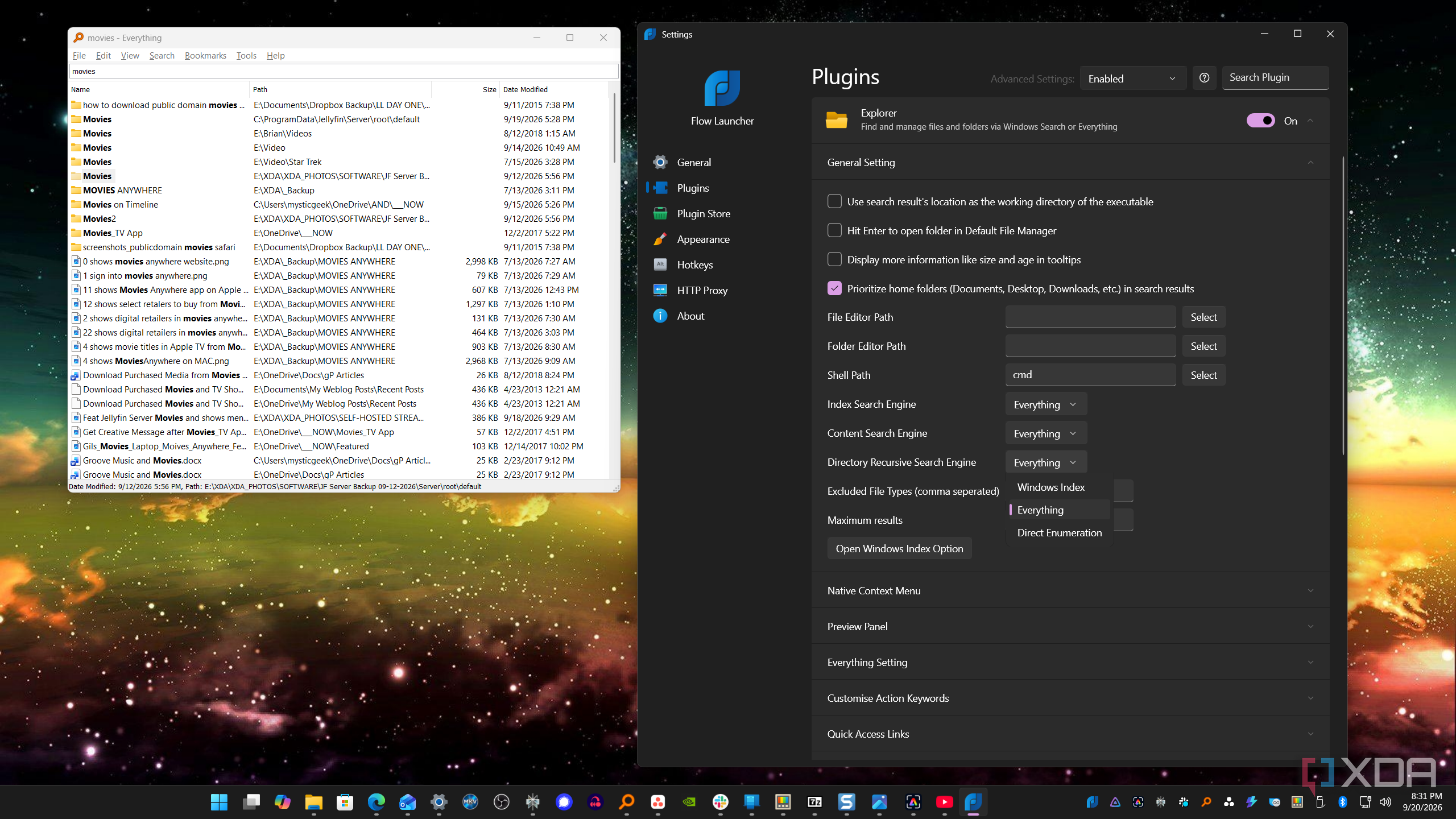
Task: Open the Edit menu in Everything
Action: coord(103,55)
